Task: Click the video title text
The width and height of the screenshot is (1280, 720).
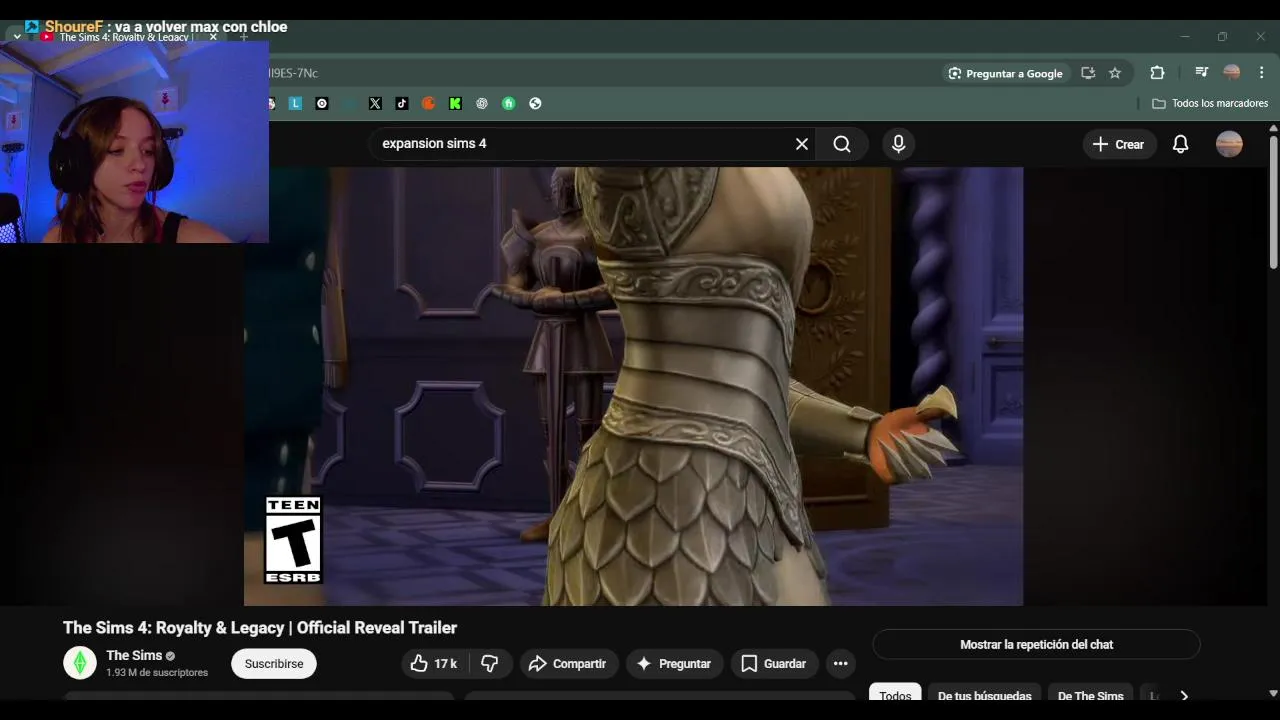Action: (x=260, y=628)
